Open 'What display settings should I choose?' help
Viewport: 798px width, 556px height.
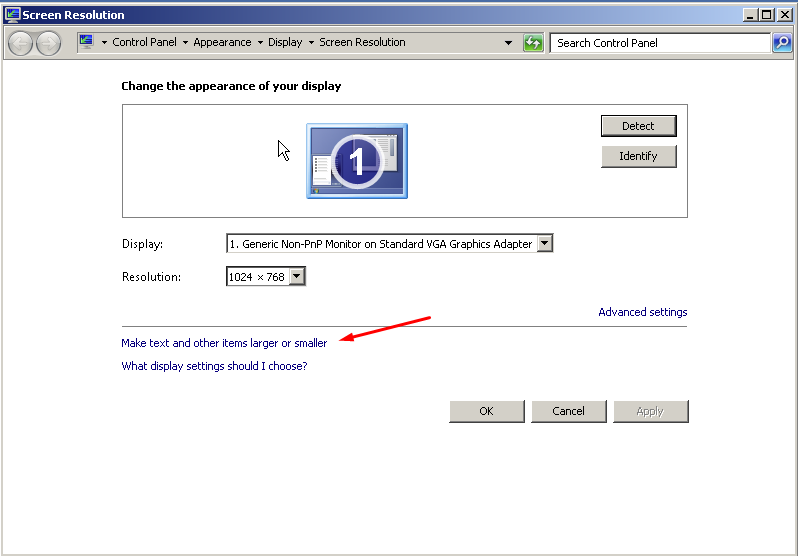tap(214, 366)
